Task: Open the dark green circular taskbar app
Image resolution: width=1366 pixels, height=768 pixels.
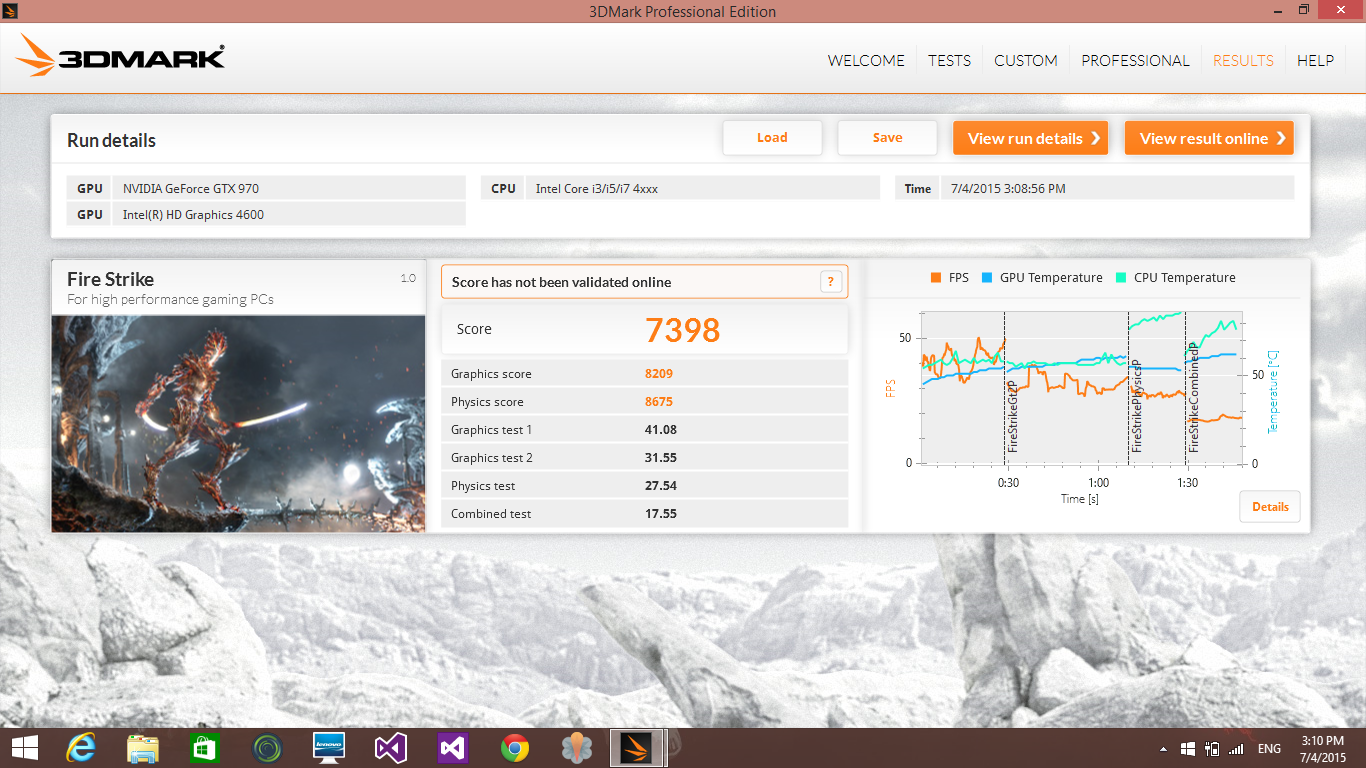Action: (x=267, y=748)
